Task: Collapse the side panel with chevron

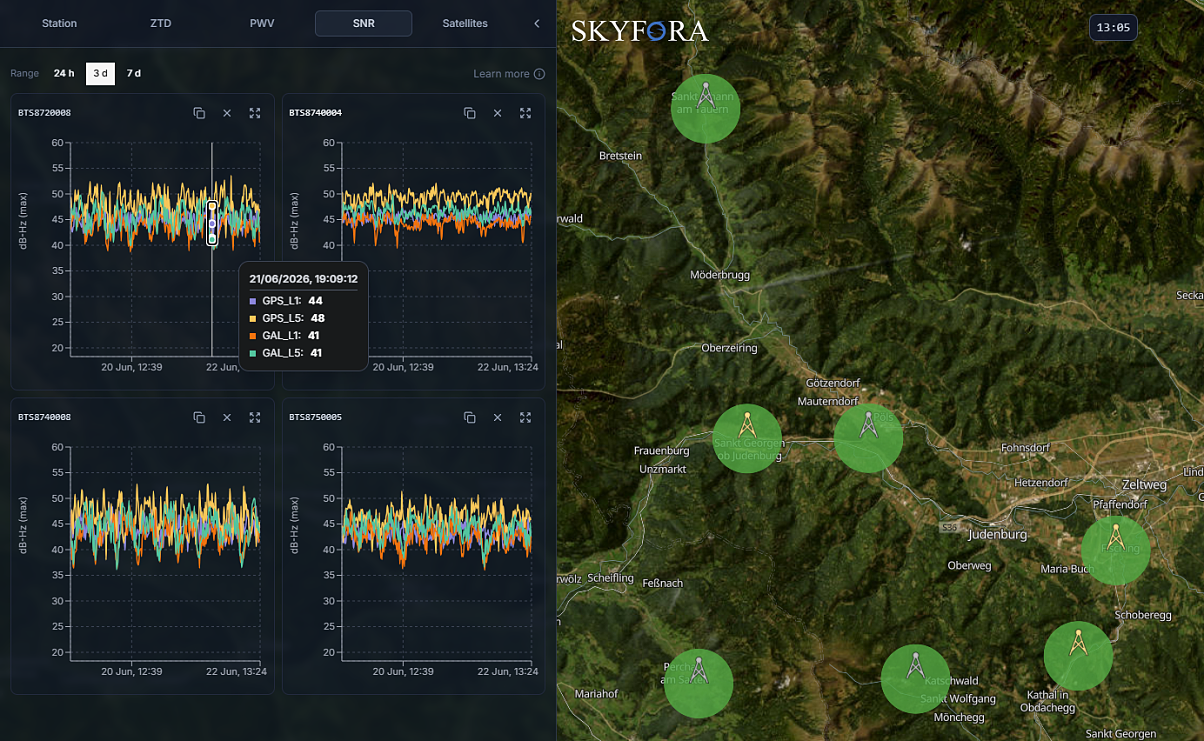Action: [x=537, y=23]
